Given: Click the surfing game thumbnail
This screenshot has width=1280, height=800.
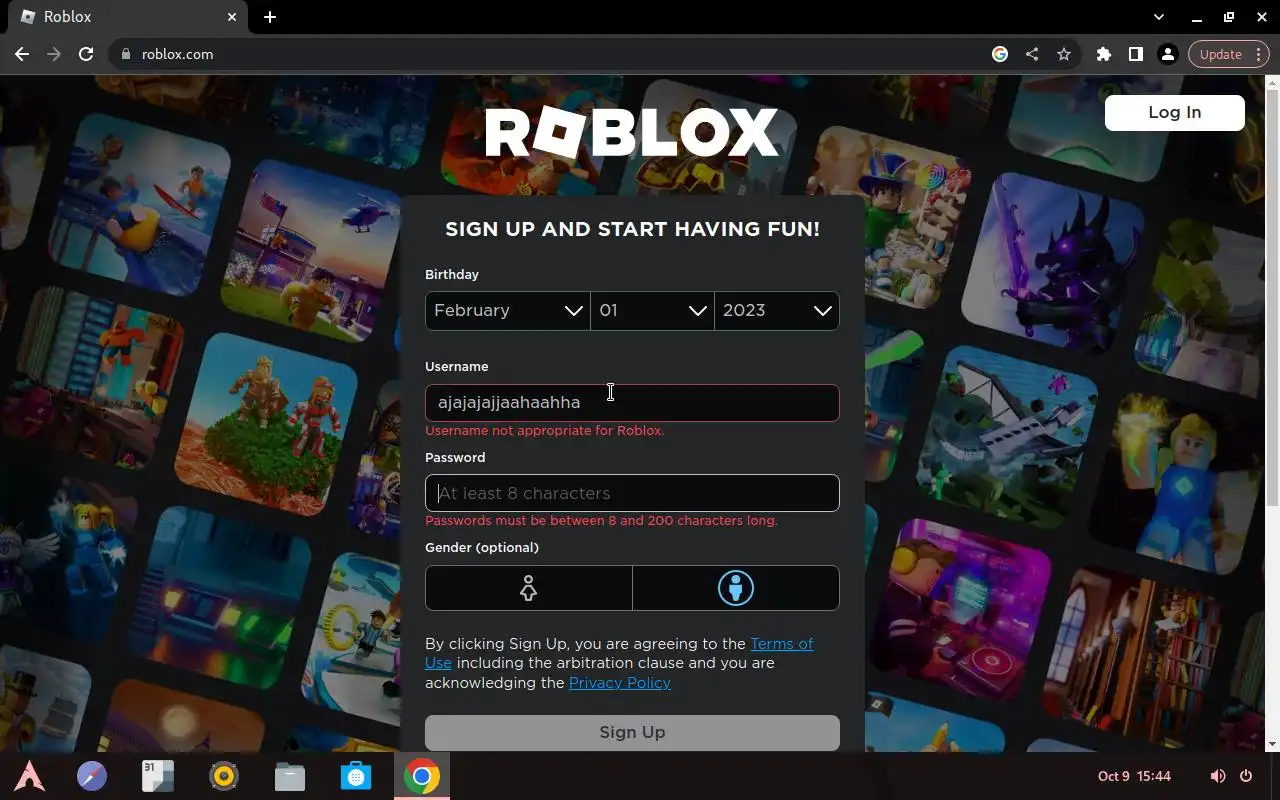Looking at the screenshot, I should (140, 205).
